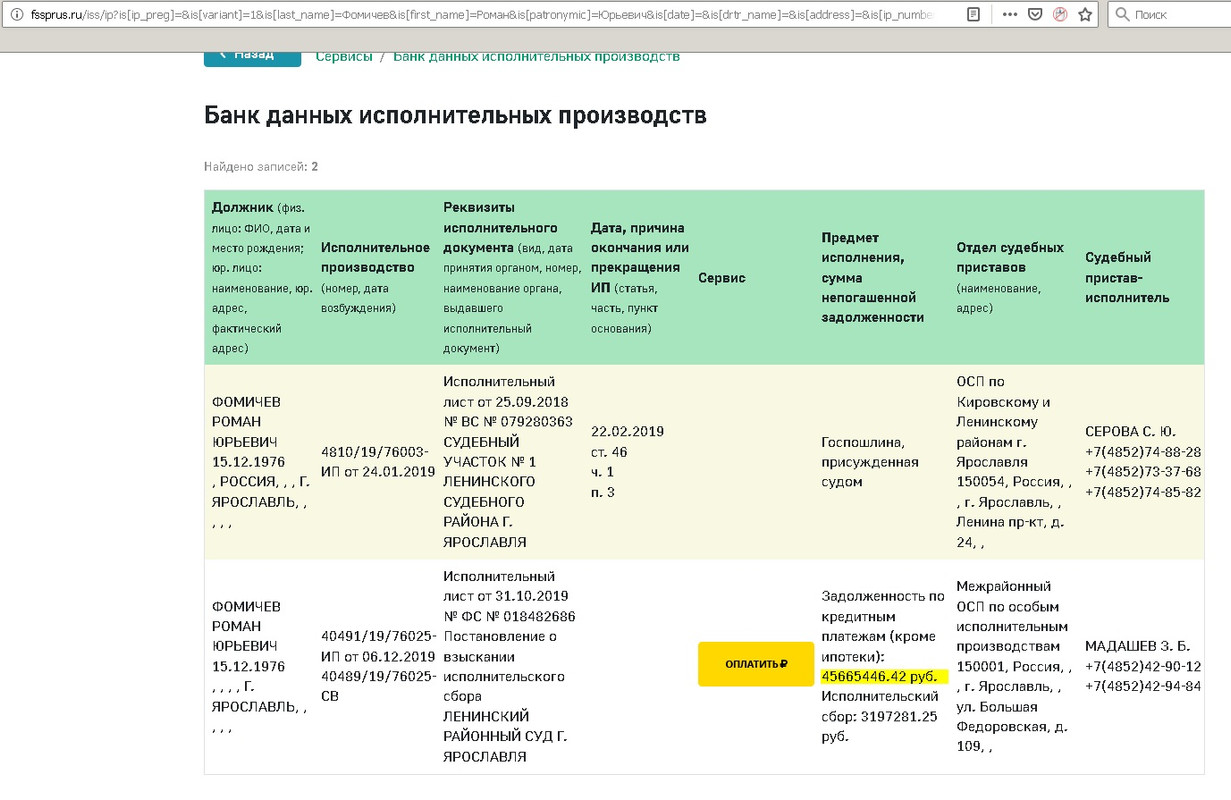Bookmark this page with star icon
Image resolution: width=1231 pixels, height=800 pixels.
coord(1085,15)
